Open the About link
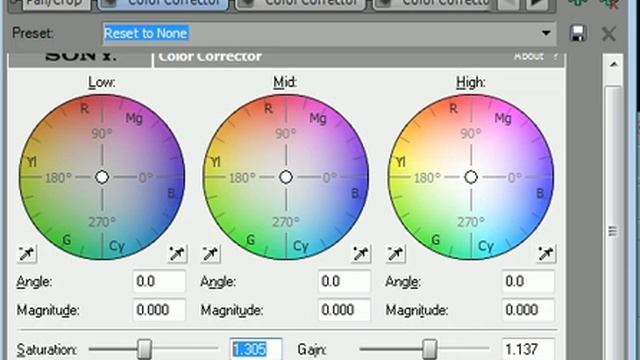The image size is (640, 360). click(x=529, y=56)
